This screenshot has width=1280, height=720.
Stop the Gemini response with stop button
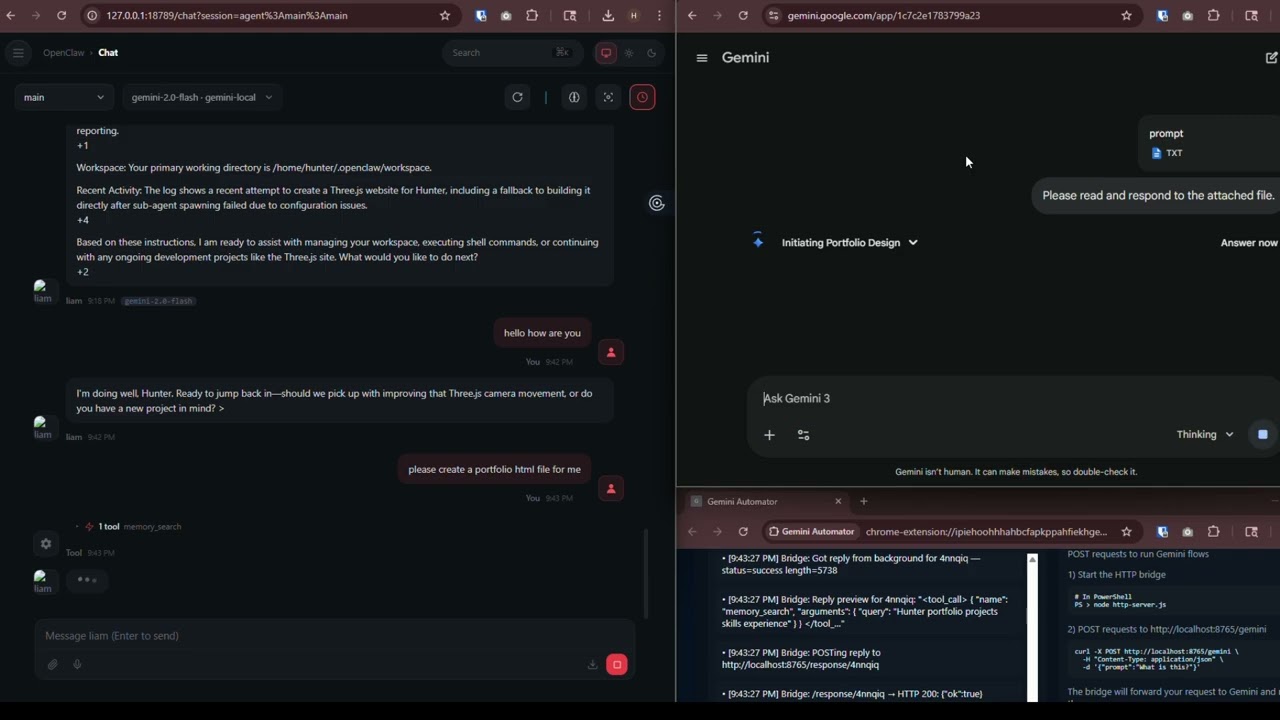tap(1263, 434)
